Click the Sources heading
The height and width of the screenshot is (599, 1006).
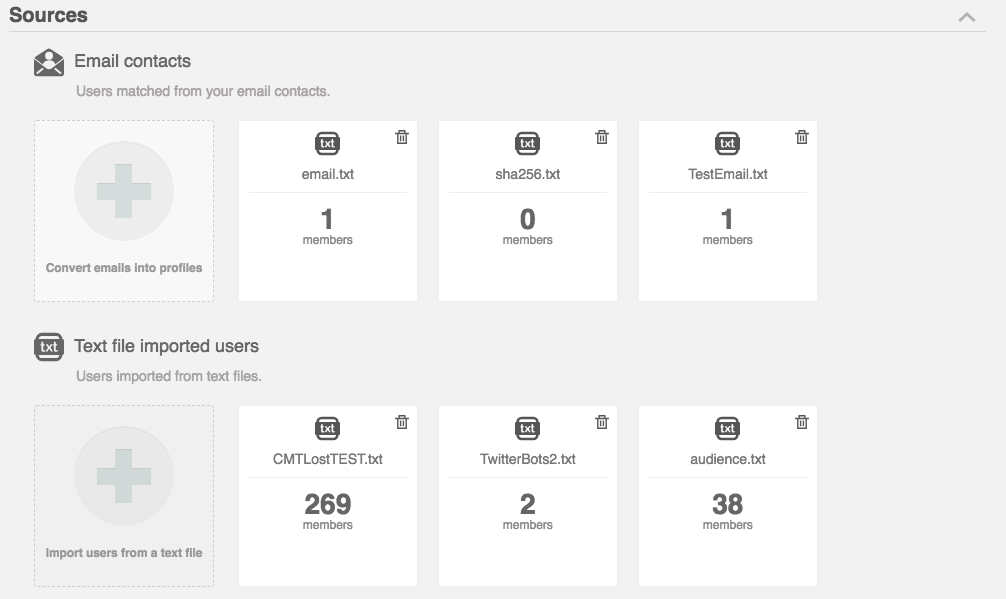click(48, 15)
